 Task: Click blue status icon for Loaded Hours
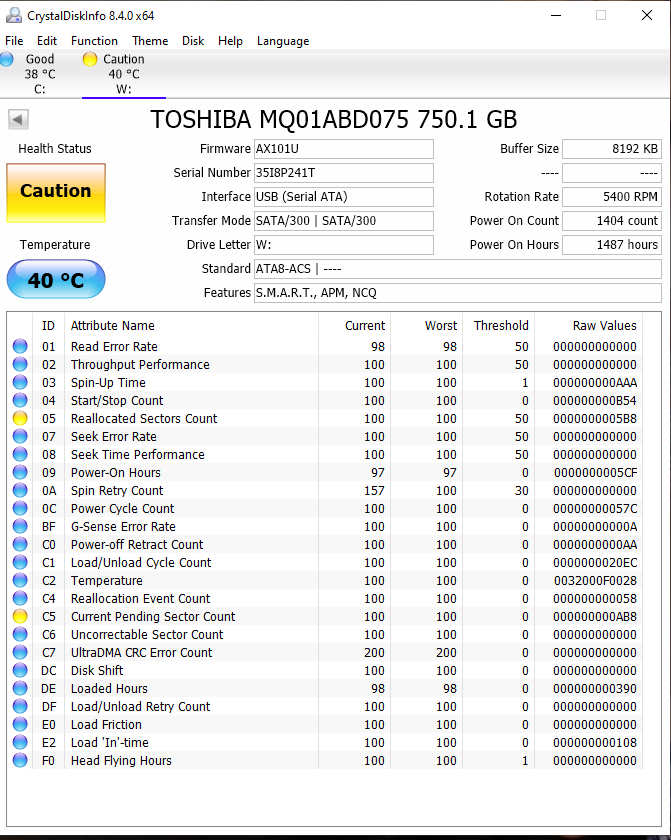(20, 688)
